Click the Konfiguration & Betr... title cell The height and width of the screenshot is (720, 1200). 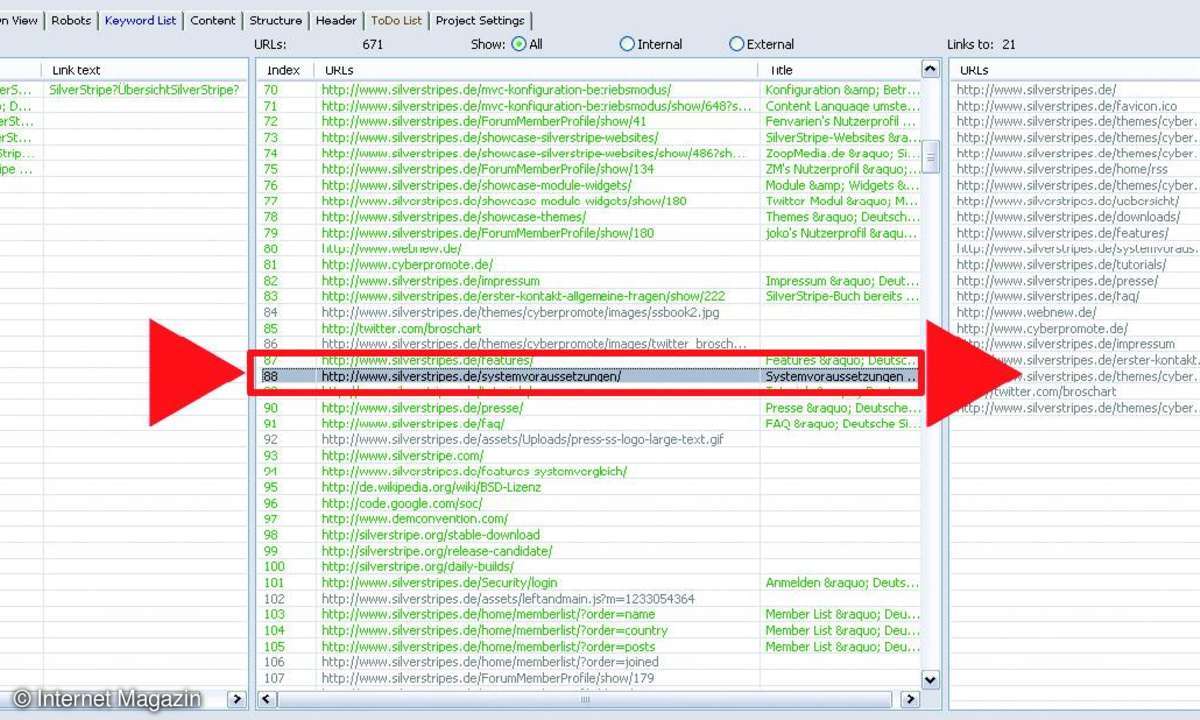point(842,89)
